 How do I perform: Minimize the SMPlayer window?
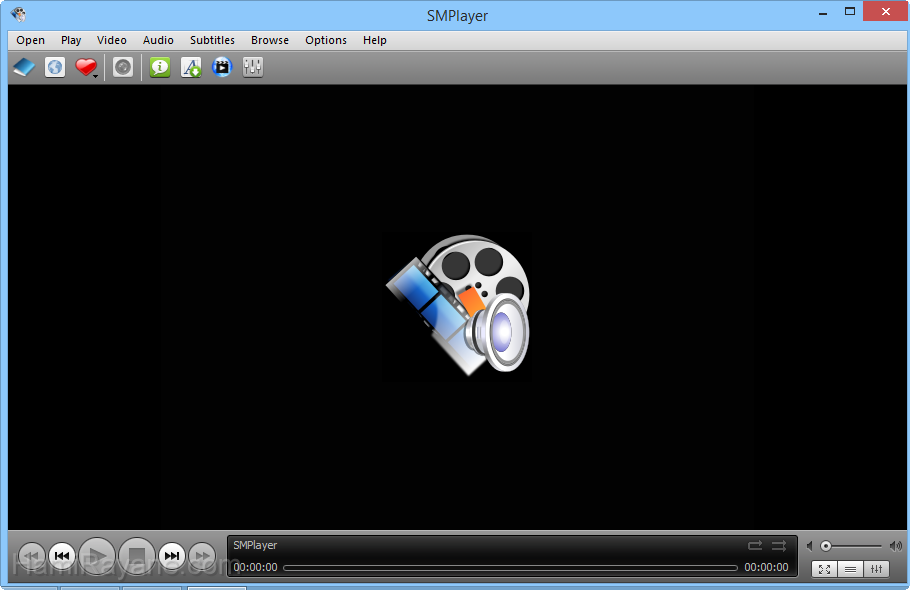coord(823,13)
